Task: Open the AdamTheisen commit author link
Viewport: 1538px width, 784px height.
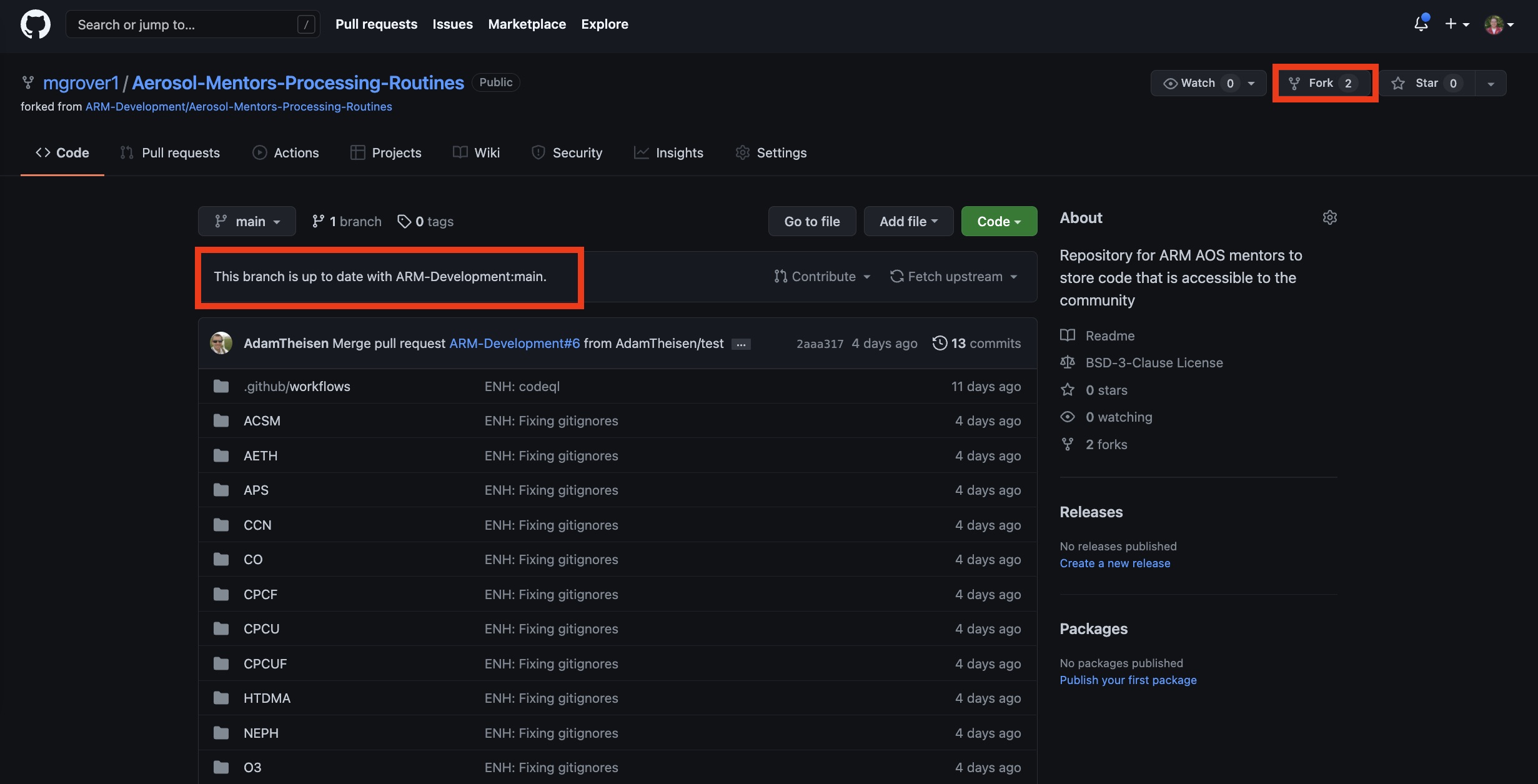Action: (x=286, y=343)
